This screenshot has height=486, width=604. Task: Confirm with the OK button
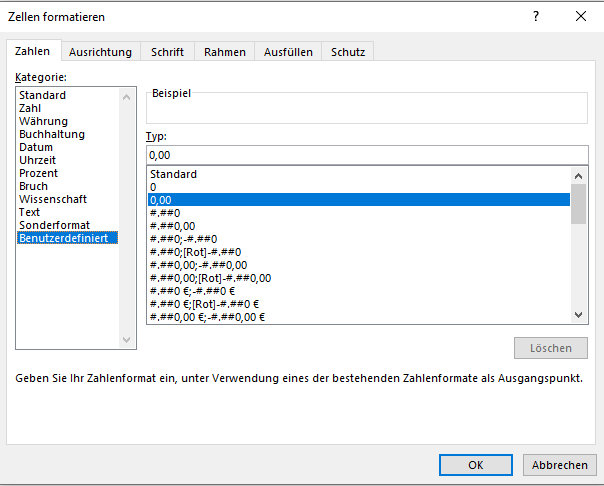pyautogui.click(x=476, y=465)
